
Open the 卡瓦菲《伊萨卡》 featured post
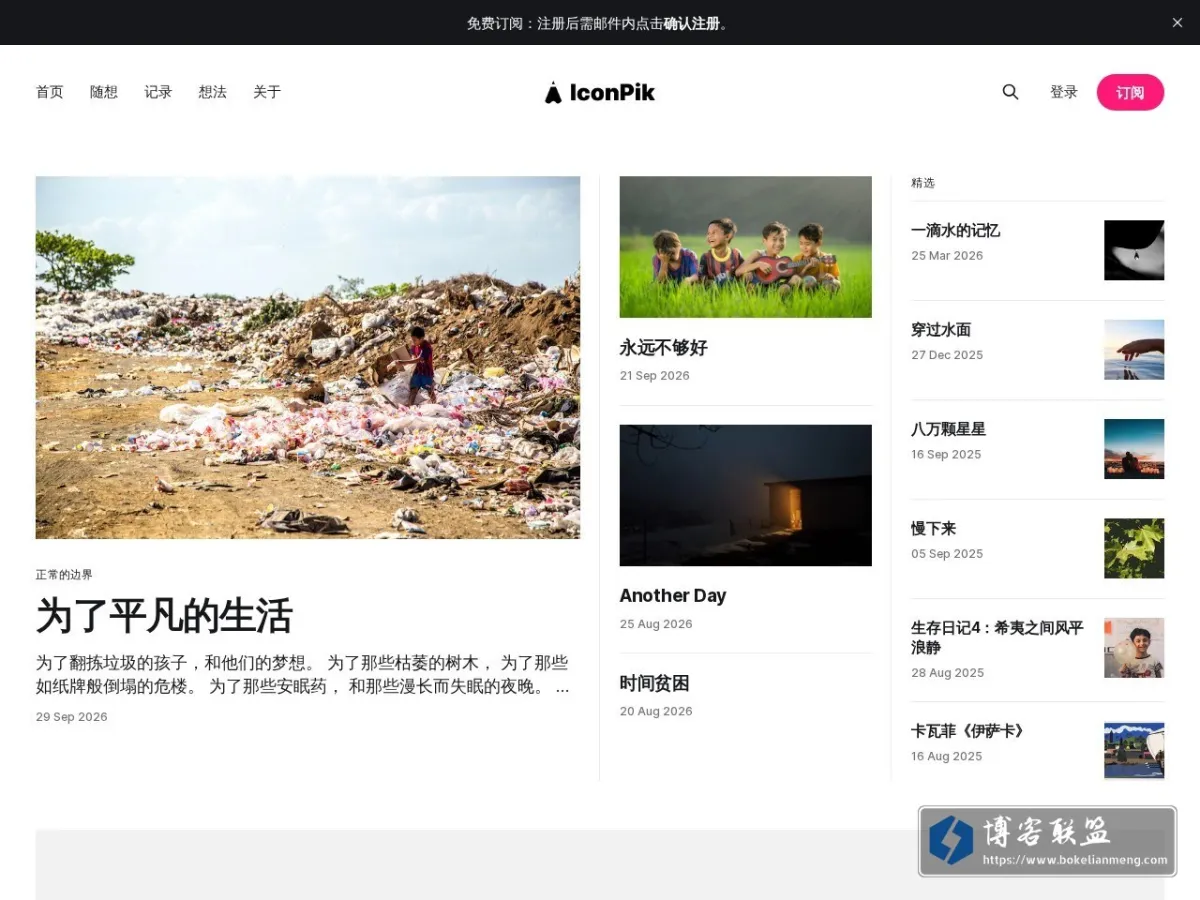(969, 731)
